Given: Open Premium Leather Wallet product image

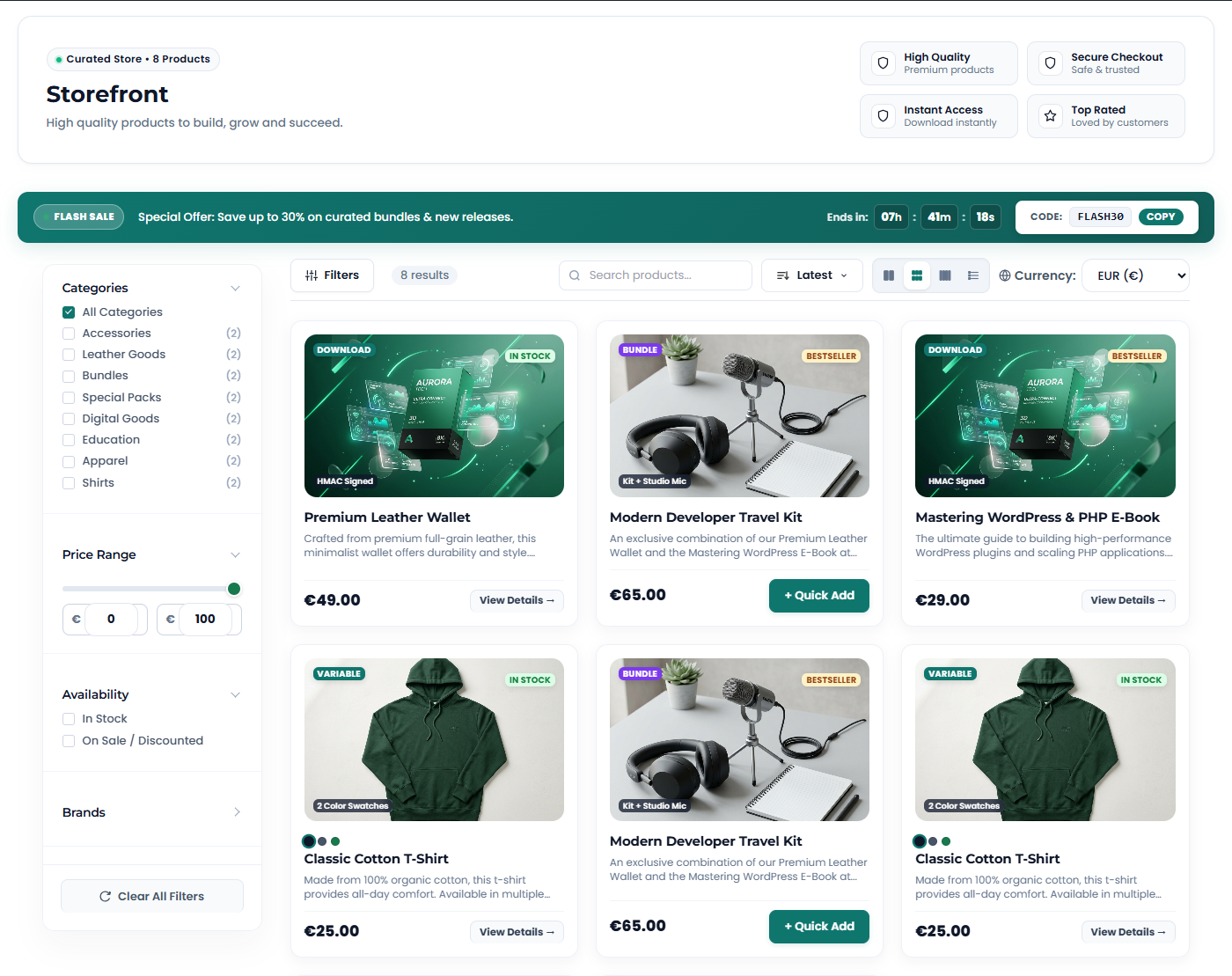Looking at the screenshot, I should (434, 415).
